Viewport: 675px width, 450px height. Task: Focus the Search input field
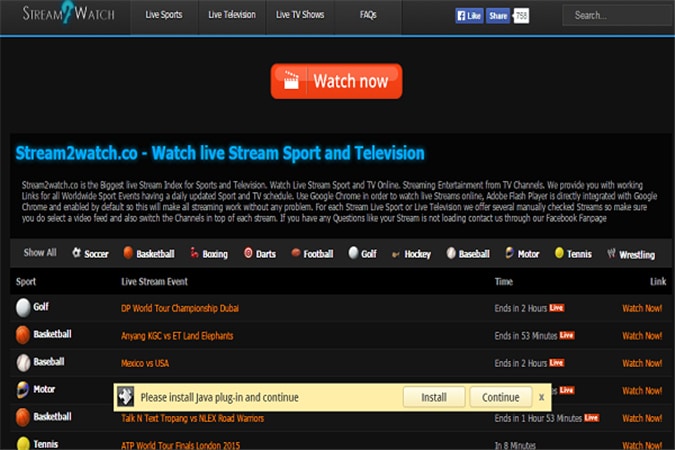(619, 16)
